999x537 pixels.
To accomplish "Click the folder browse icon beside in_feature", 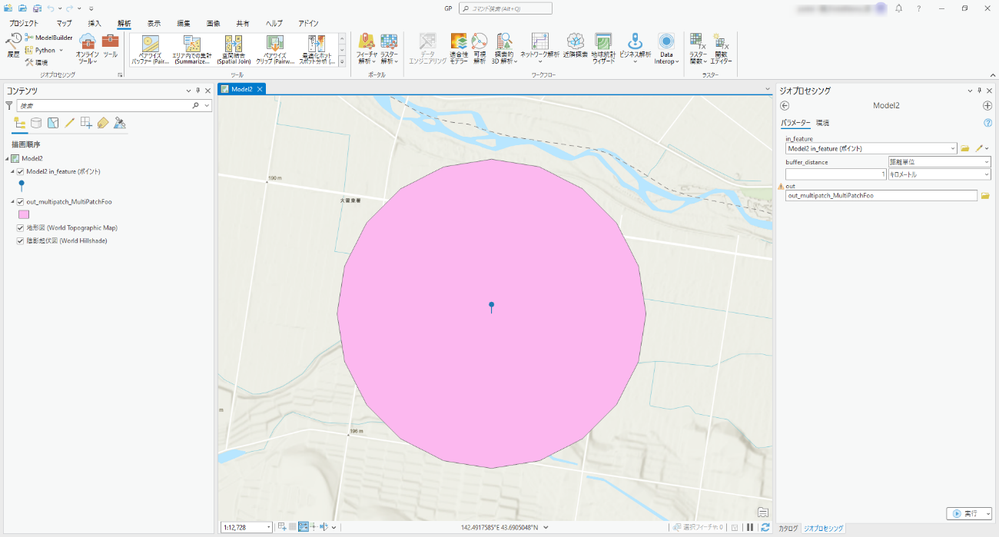I will [x=965, y=148].
